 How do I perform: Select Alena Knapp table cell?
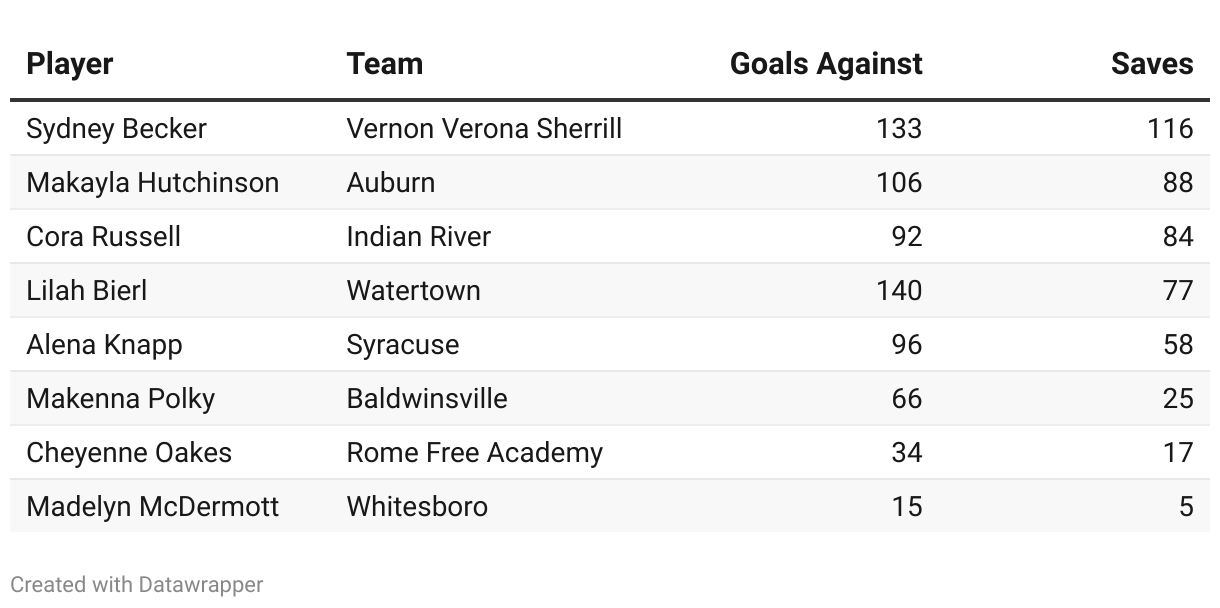tap(105, 345)
